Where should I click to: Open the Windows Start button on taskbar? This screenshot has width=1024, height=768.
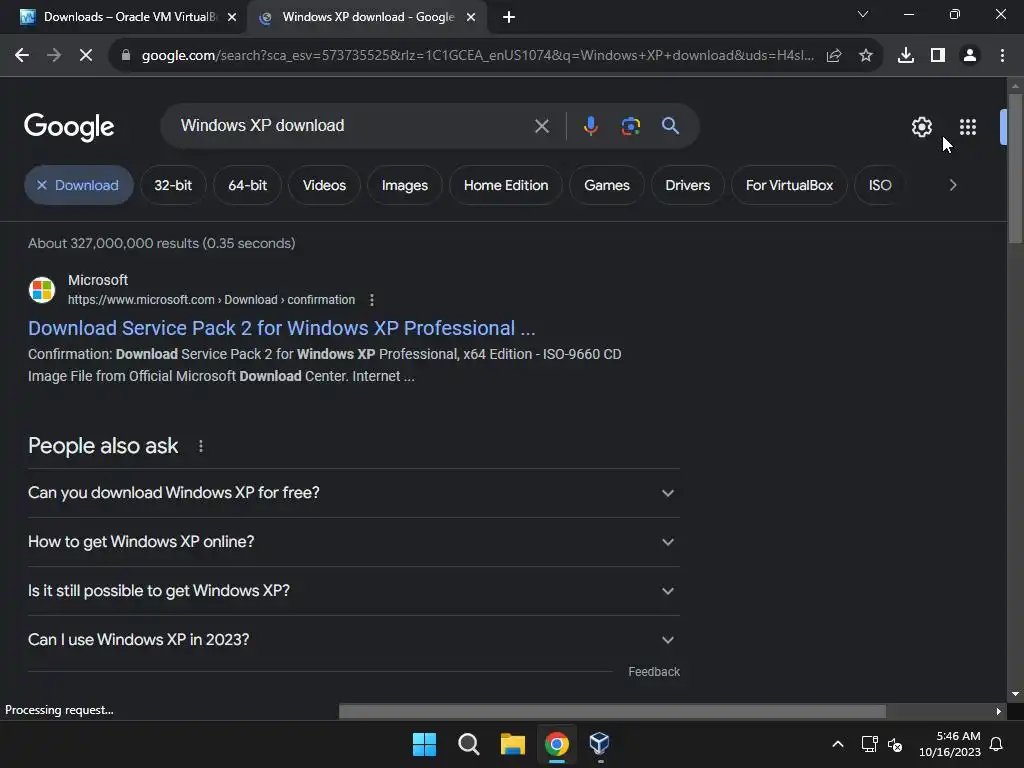pos(424,744)
